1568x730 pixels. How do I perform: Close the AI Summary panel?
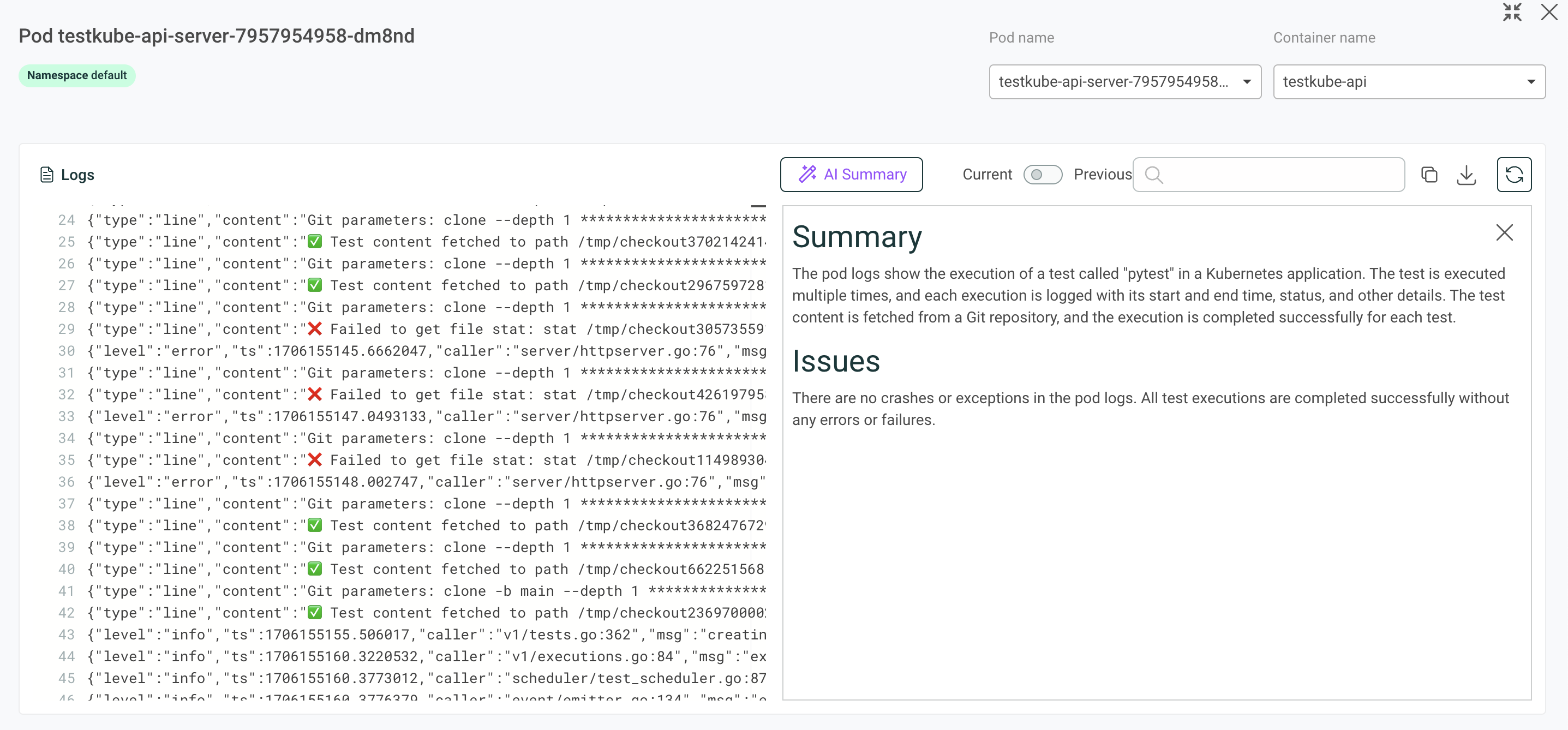pos(1504,232)
